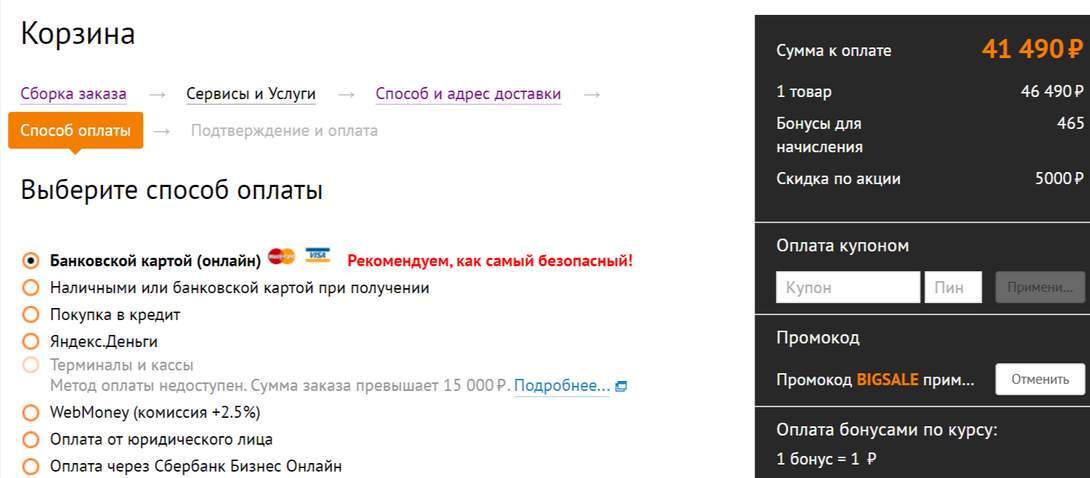1090x478 pixels.
Task: Return to Способ и адрес доставки step
Action: click(x=469, y=94)
